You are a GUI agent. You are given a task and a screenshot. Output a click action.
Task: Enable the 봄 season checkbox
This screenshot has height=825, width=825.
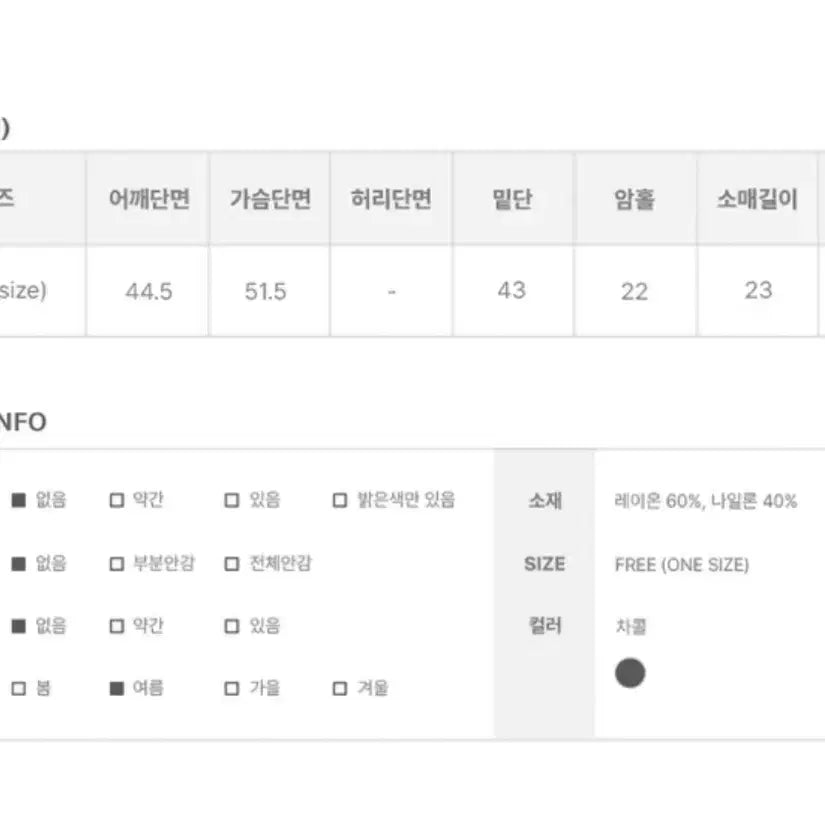coord(18,688)
